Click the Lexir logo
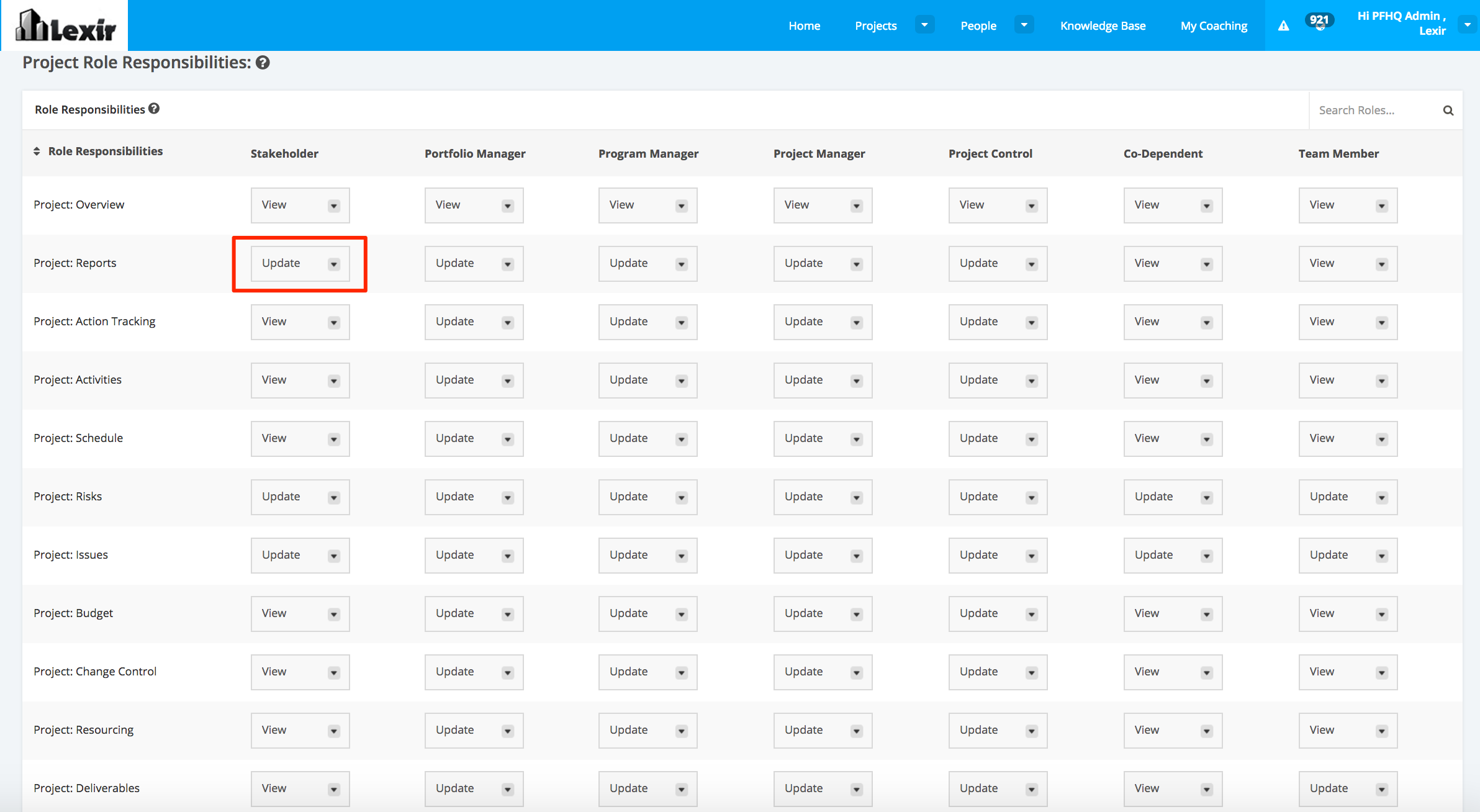The image size is (1480, 812). click(x=65, y=26)
